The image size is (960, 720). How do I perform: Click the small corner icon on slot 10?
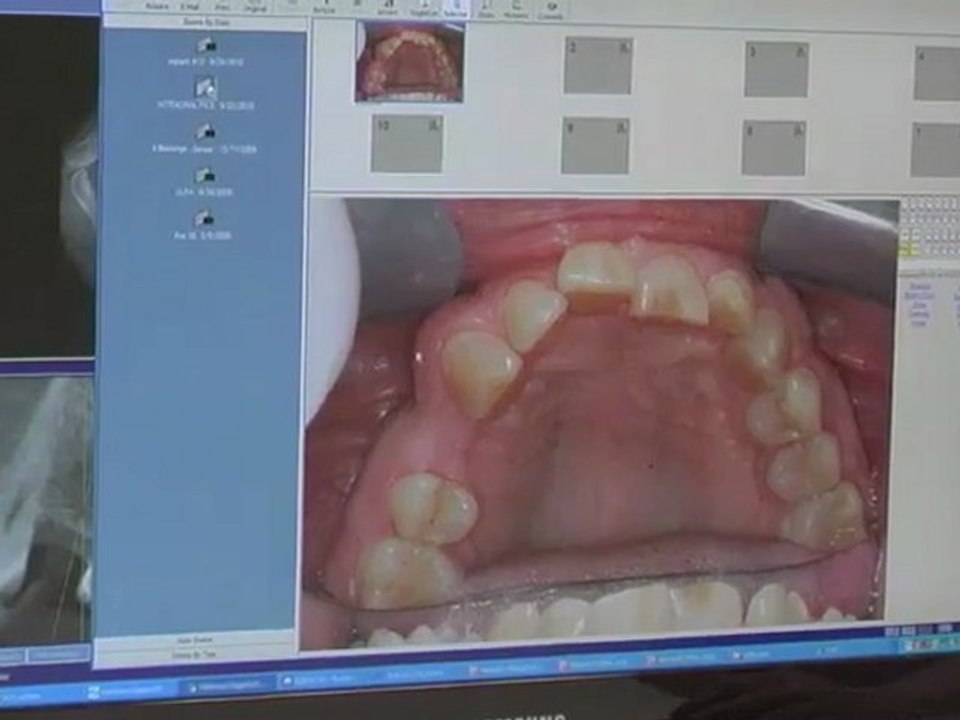click(434, 125)
